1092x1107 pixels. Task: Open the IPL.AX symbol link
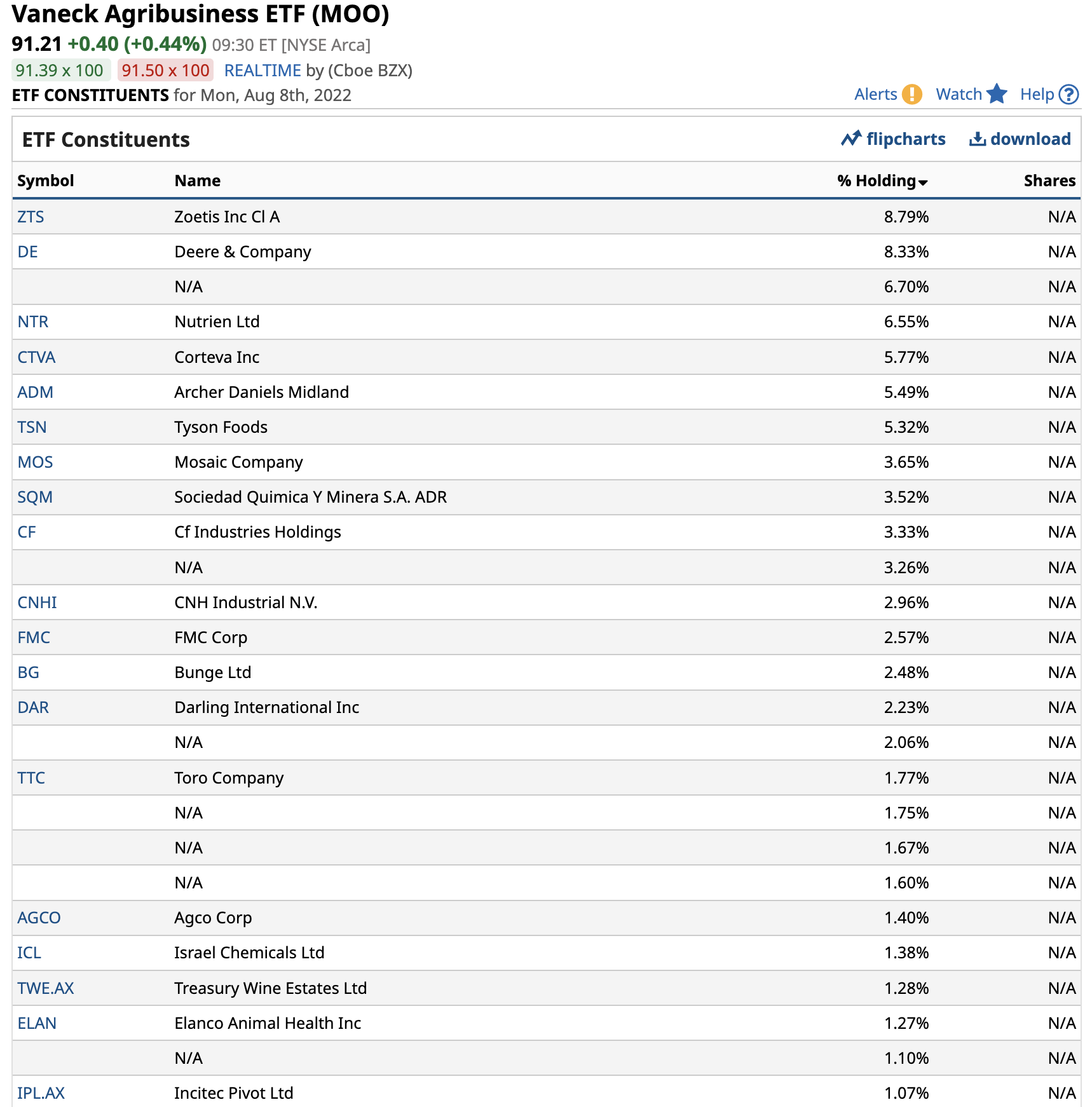click(x=41, y=1093)
